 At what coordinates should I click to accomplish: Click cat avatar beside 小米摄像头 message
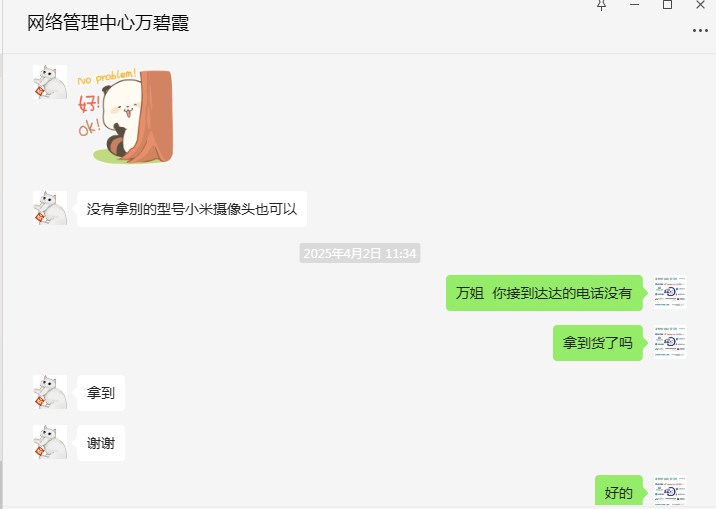click(x=50, y=208)
